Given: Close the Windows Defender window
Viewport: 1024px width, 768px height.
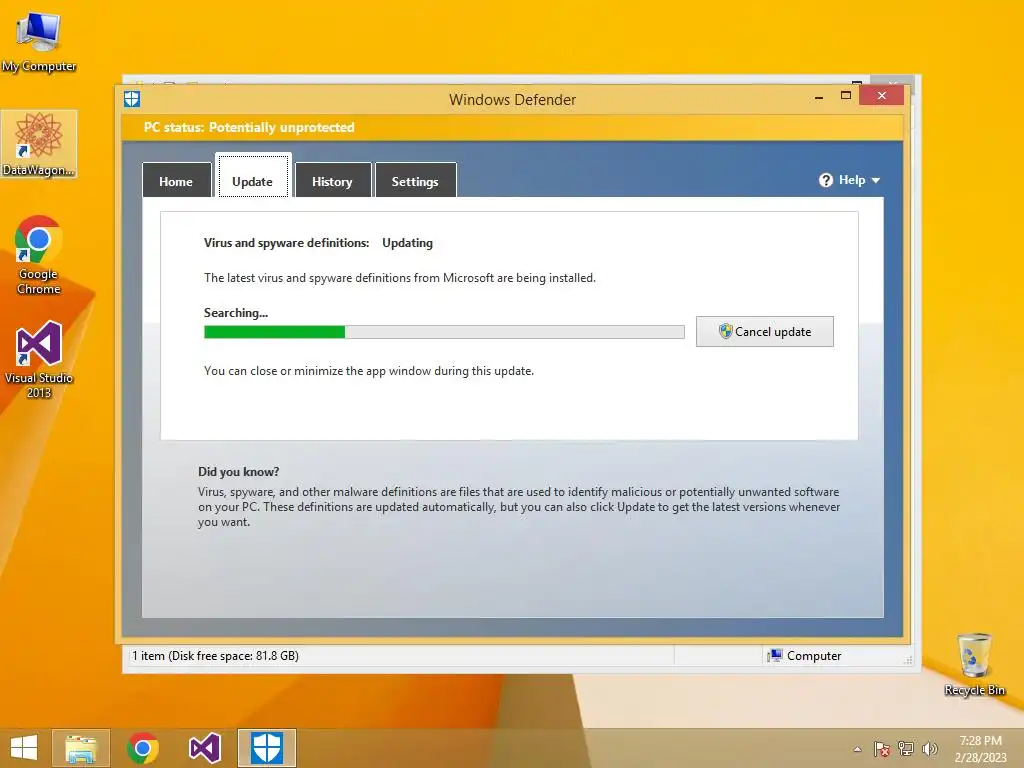Looking at the screenshot, I should click(882, 95).
